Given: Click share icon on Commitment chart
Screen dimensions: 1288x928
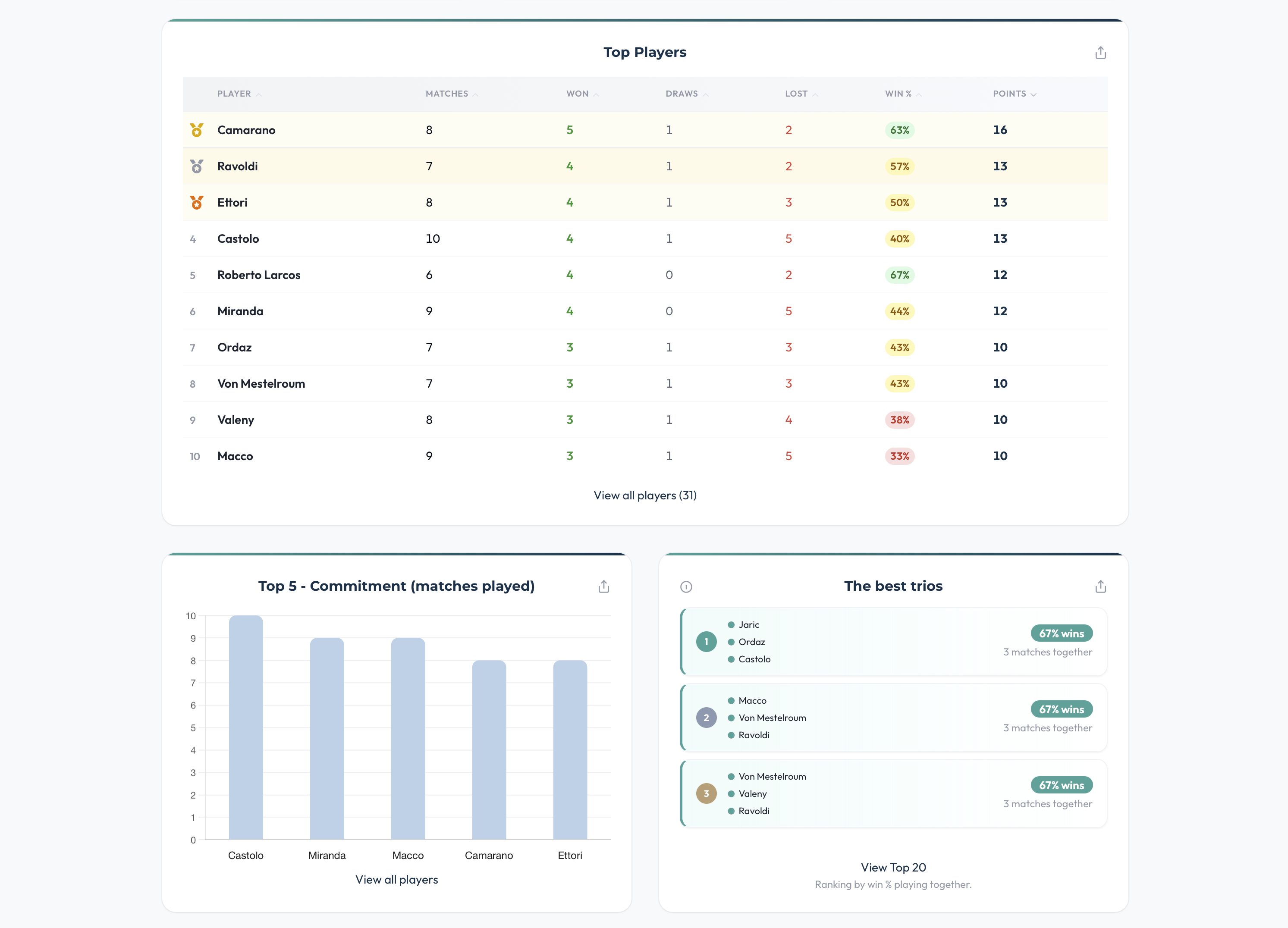Looking at the screenshot, I should pyautogui.click(x=603, y=586).
